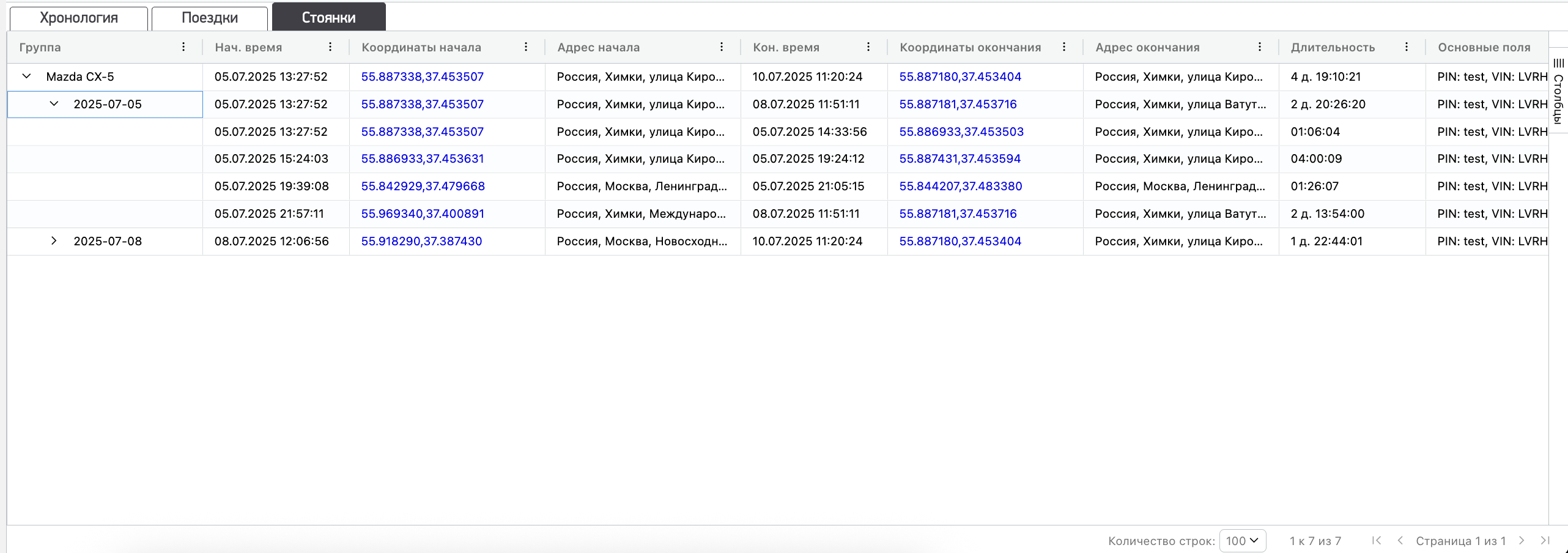The image size is (1568, 553).
Task: Click start time 05.07.2025 15:24:03
Action: click(x=272, y=158)
